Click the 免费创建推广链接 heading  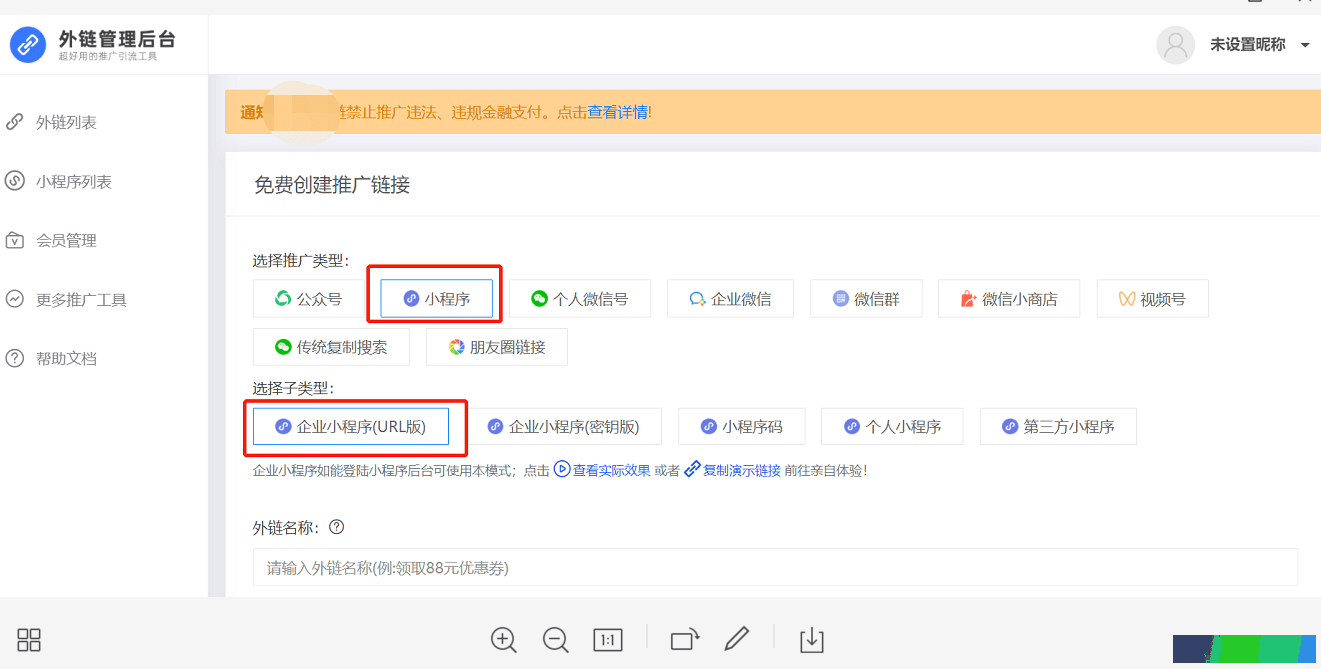(x=332, y=185)
